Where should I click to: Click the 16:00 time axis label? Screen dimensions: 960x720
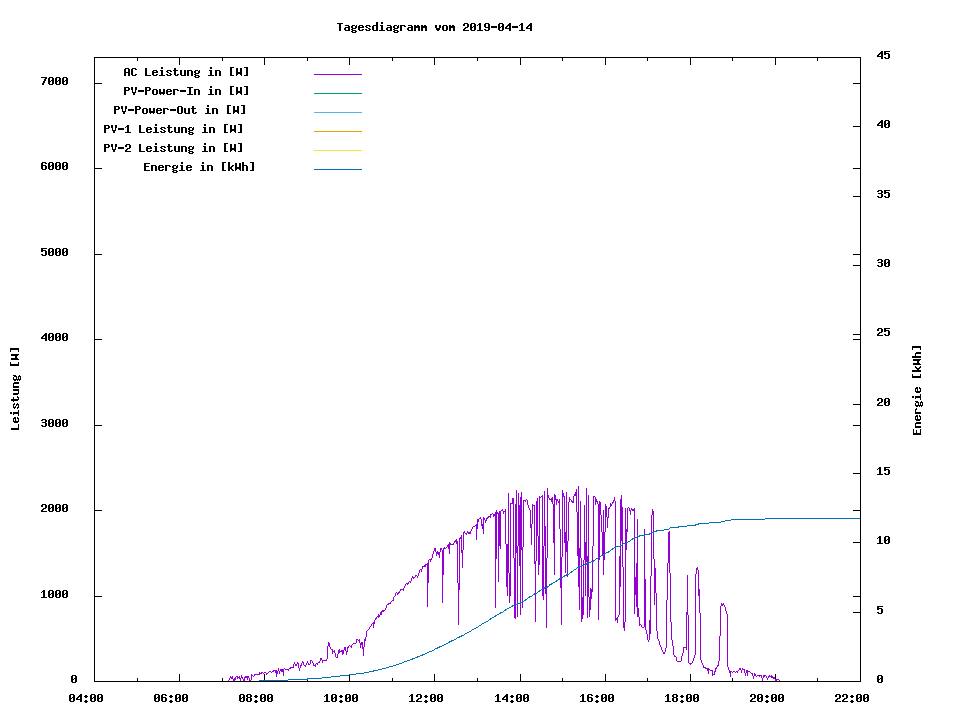coord(597,698)
